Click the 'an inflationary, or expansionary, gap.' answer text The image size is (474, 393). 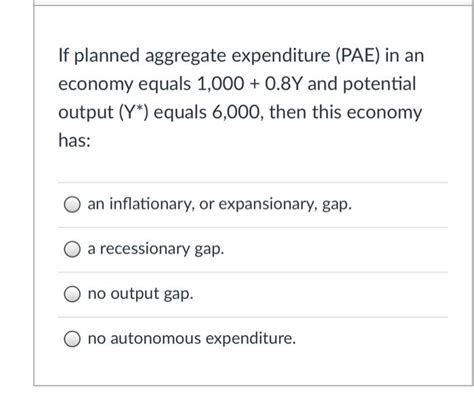220,204
